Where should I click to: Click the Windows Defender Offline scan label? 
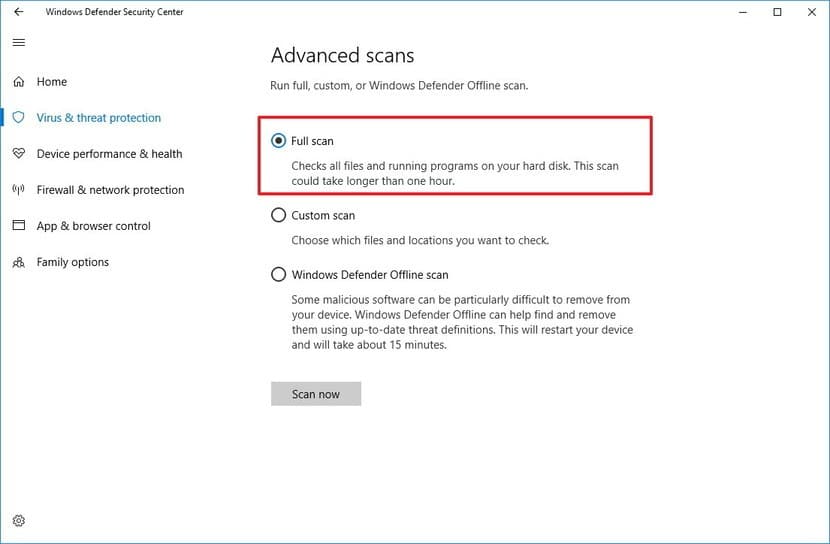370,275
